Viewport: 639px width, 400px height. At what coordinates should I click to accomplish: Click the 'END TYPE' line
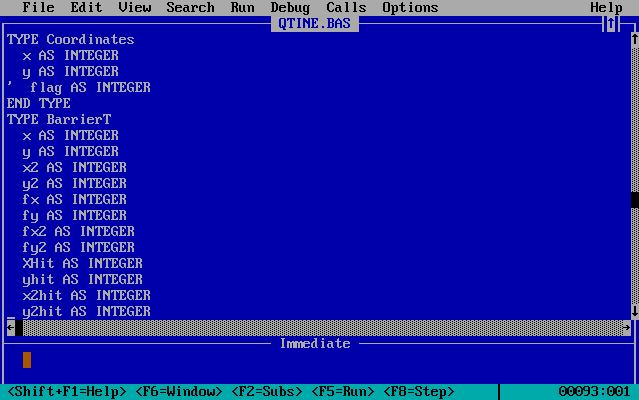[39, 103]
